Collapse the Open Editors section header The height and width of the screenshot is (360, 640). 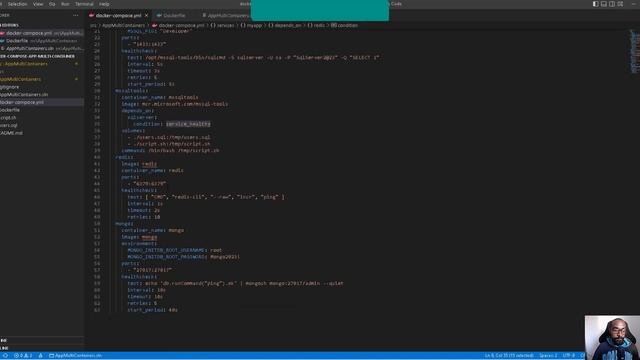[42, 25]
